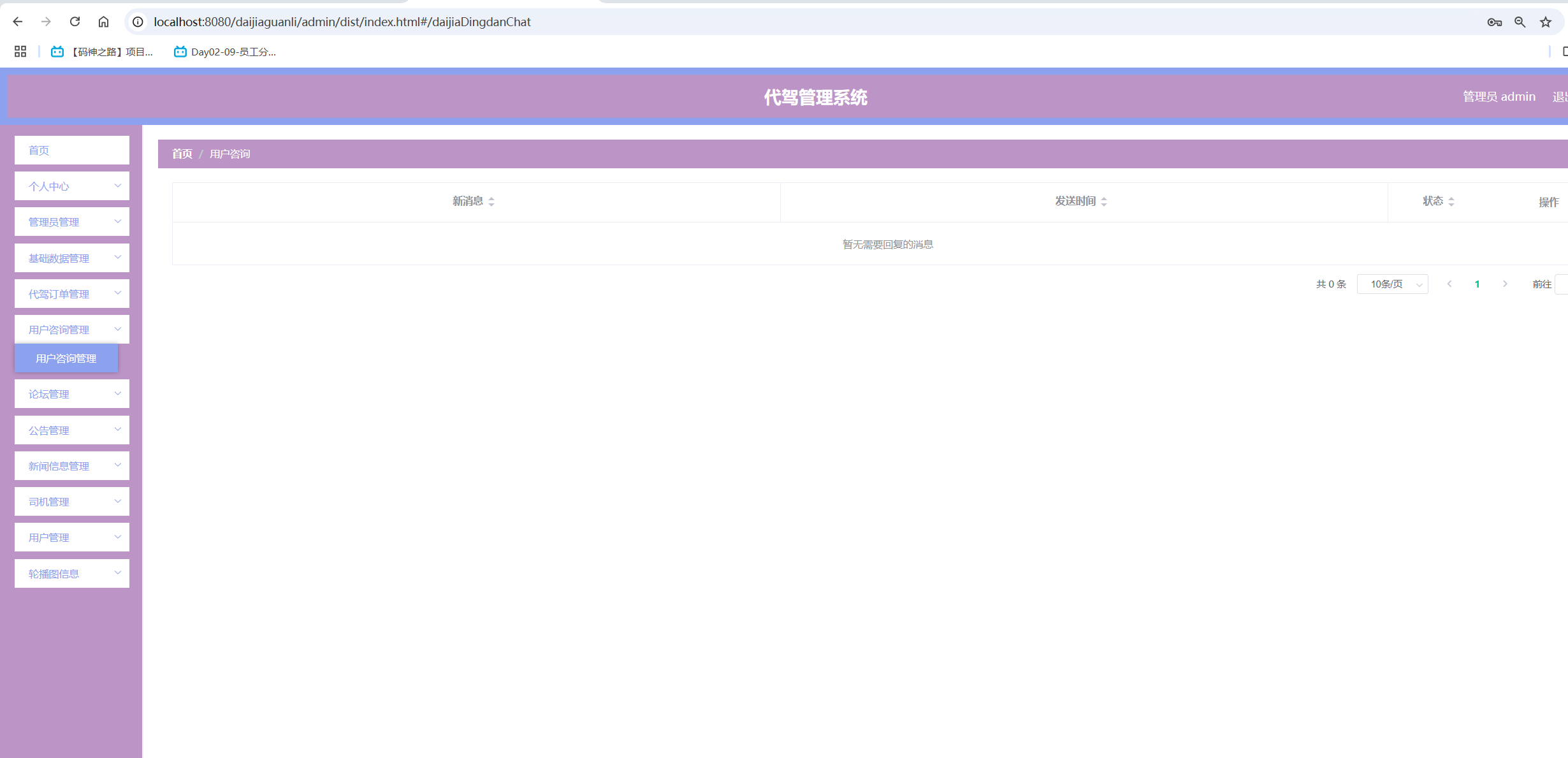Open the Day02-09-员工分 bookmark

click(x=225, y=52)
